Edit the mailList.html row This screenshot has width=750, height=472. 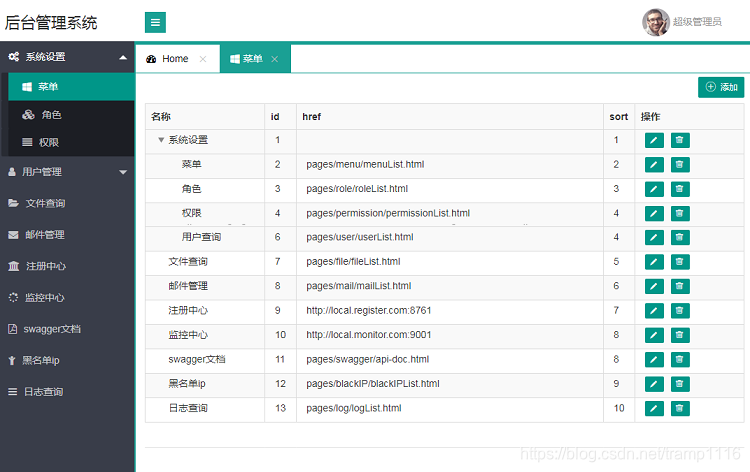[654, 286]
